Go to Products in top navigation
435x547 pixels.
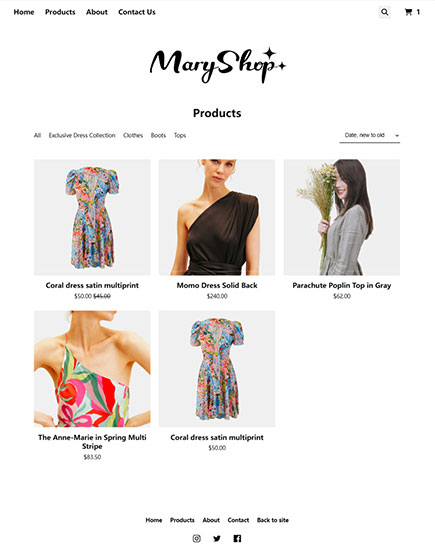click(x=60, y=12)
